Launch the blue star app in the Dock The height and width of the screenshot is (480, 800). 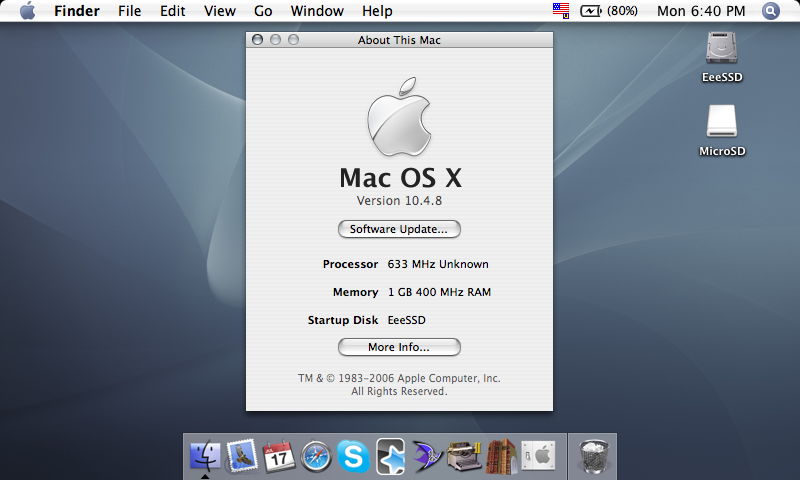(x=390, y=456)
